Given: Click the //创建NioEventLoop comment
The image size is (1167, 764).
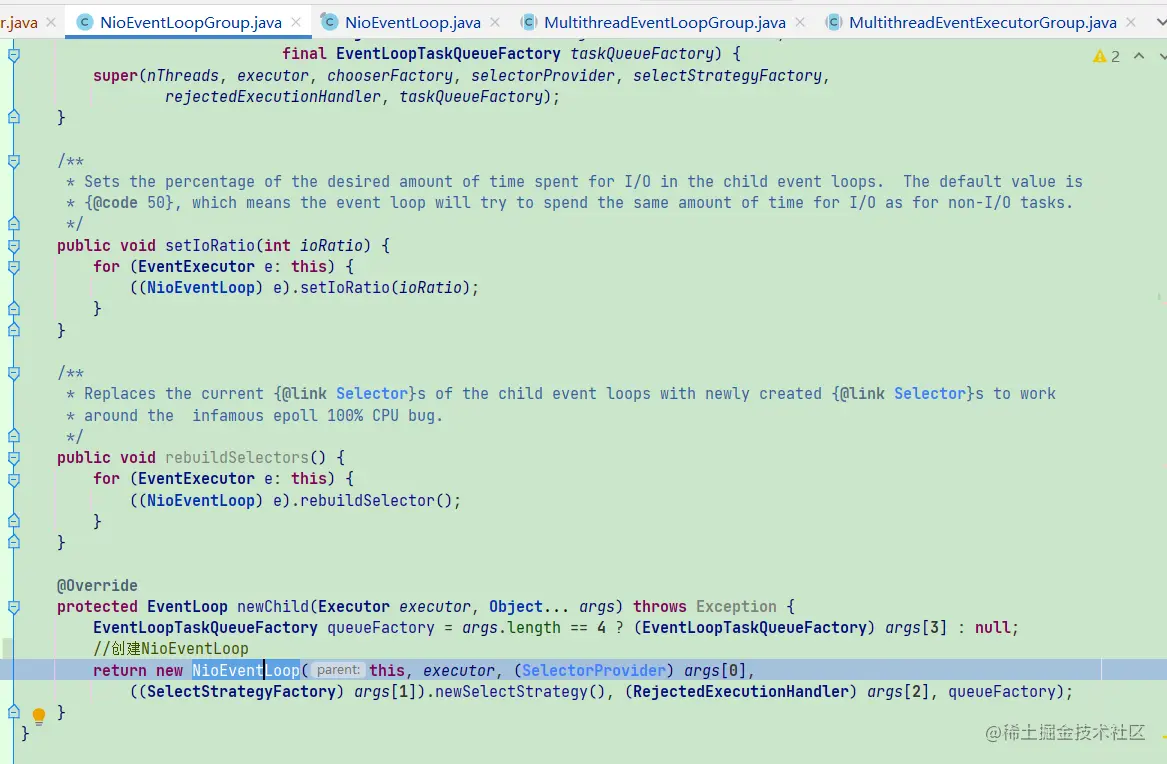Looking at the screenshot, I should coord(170,649).
